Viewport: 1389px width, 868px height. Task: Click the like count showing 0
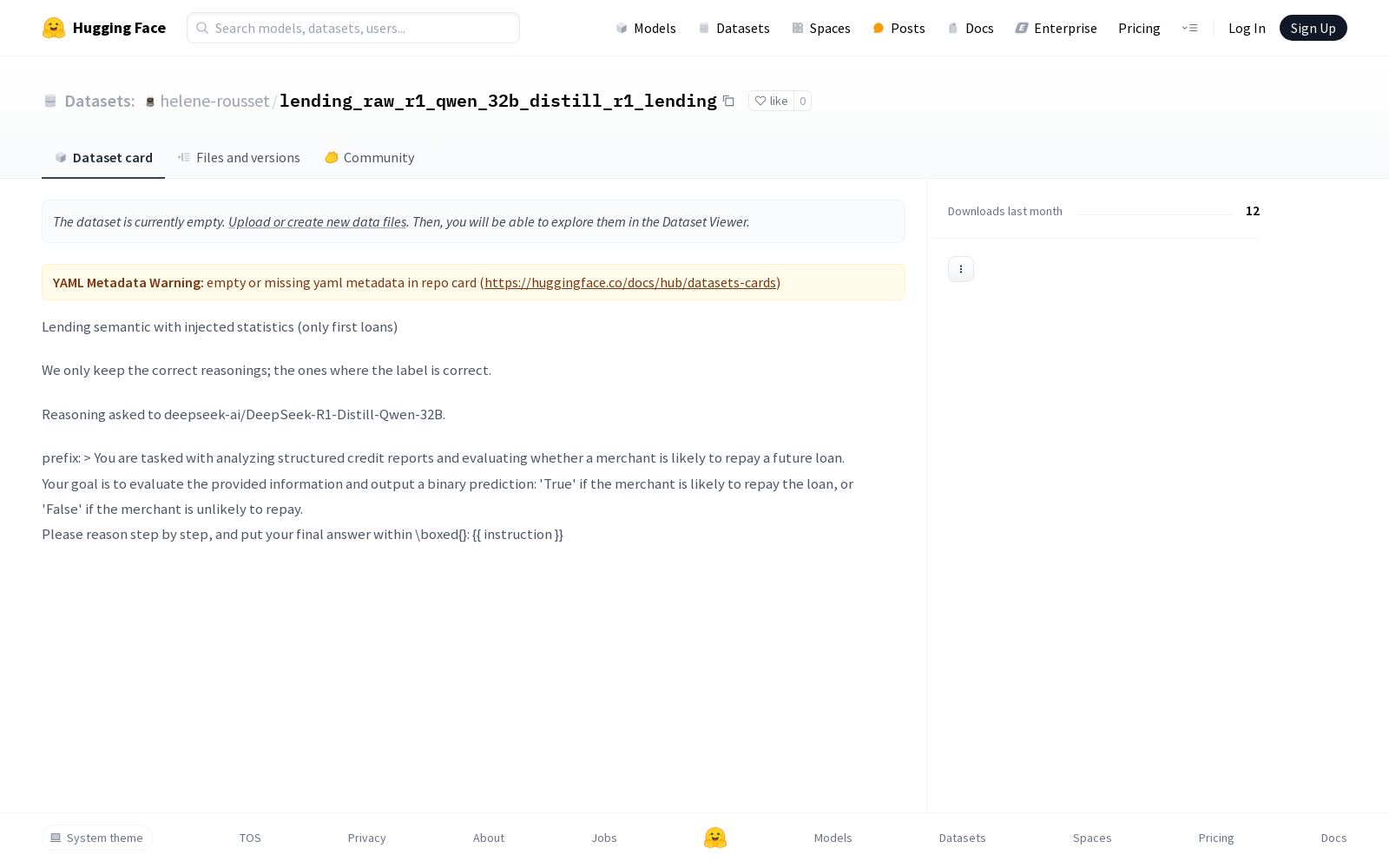click(803, 101)
